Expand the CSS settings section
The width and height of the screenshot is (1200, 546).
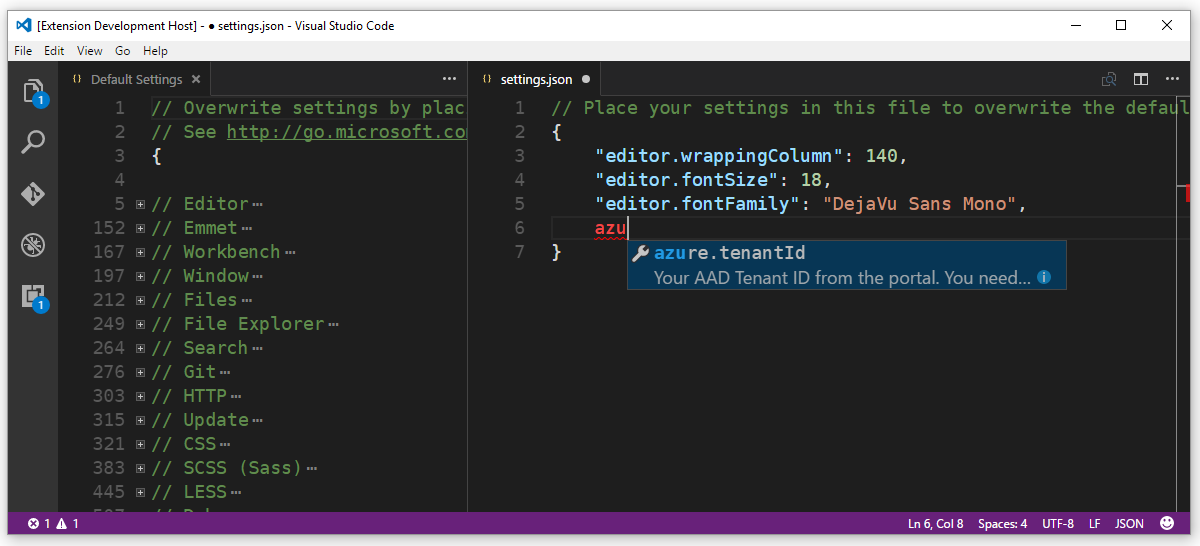141,444
